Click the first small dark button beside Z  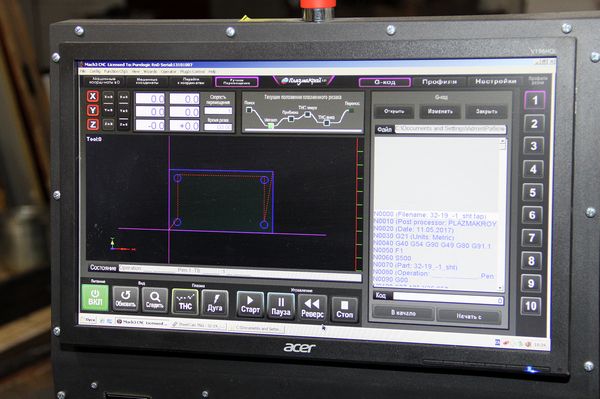(x=109, y=124)
